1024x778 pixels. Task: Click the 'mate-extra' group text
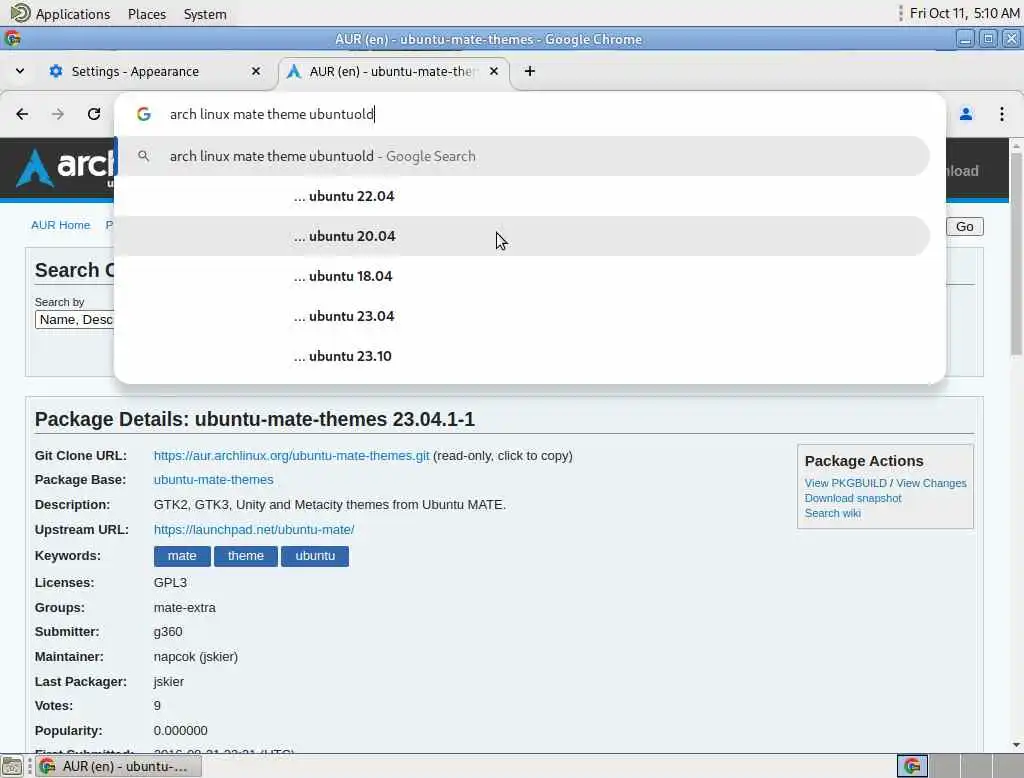click(x=184, y=608)
